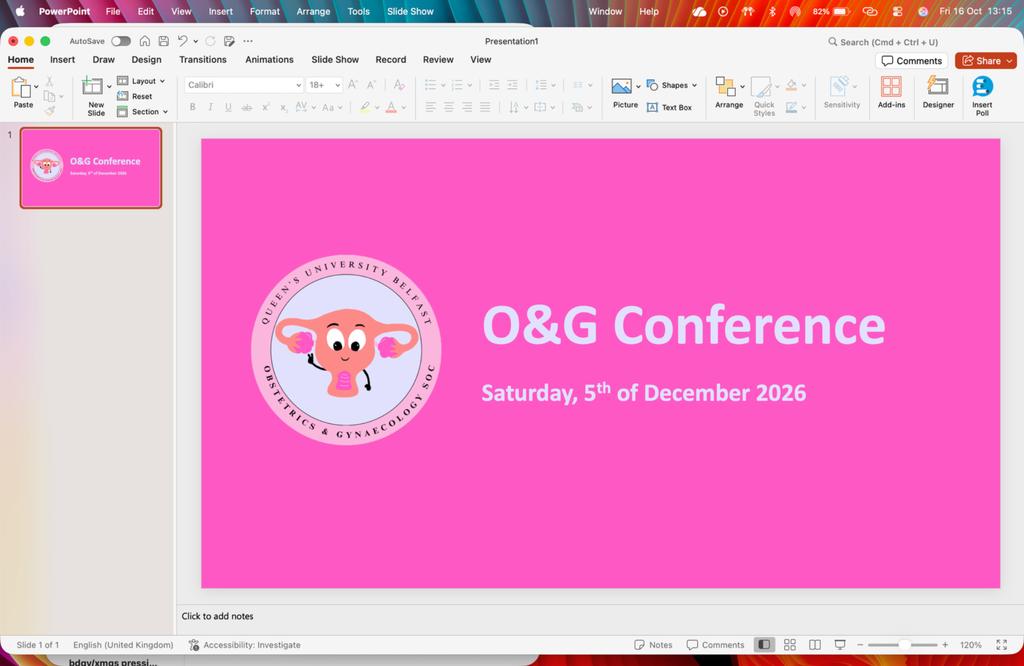
Task: Click the New Slide icon
Action: [92, 86]
